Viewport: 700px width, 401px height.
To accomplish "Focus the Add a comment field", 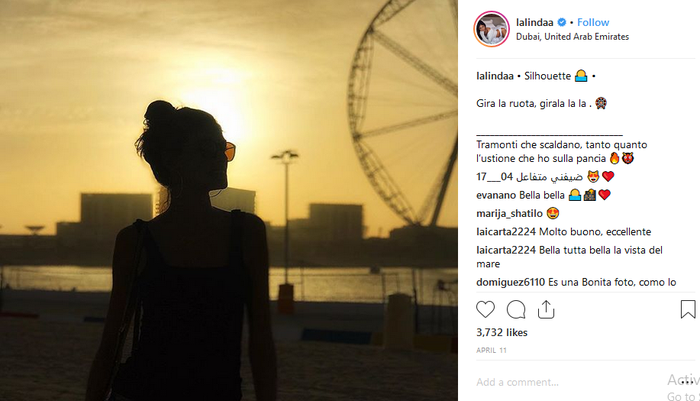I will pyautogui.click(x=567, y=382).
